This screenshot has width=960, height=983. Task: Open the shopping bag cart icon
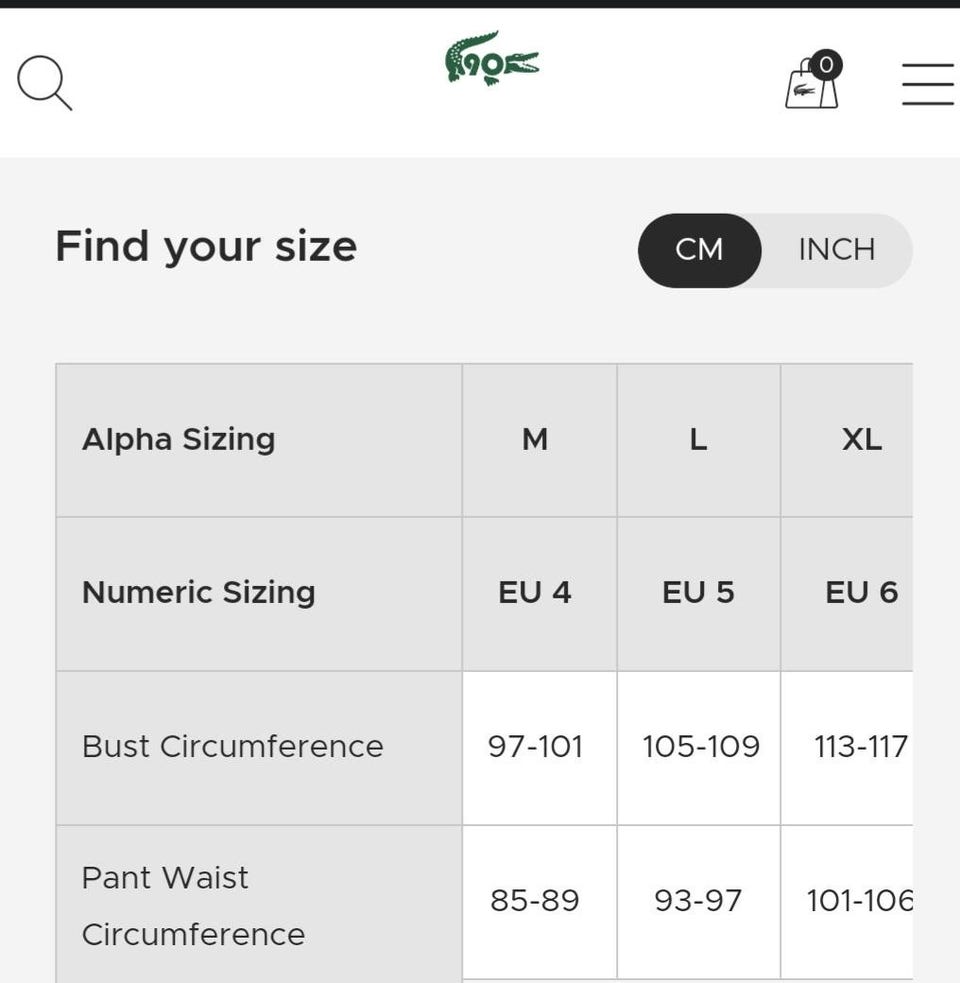click(811, 83)
